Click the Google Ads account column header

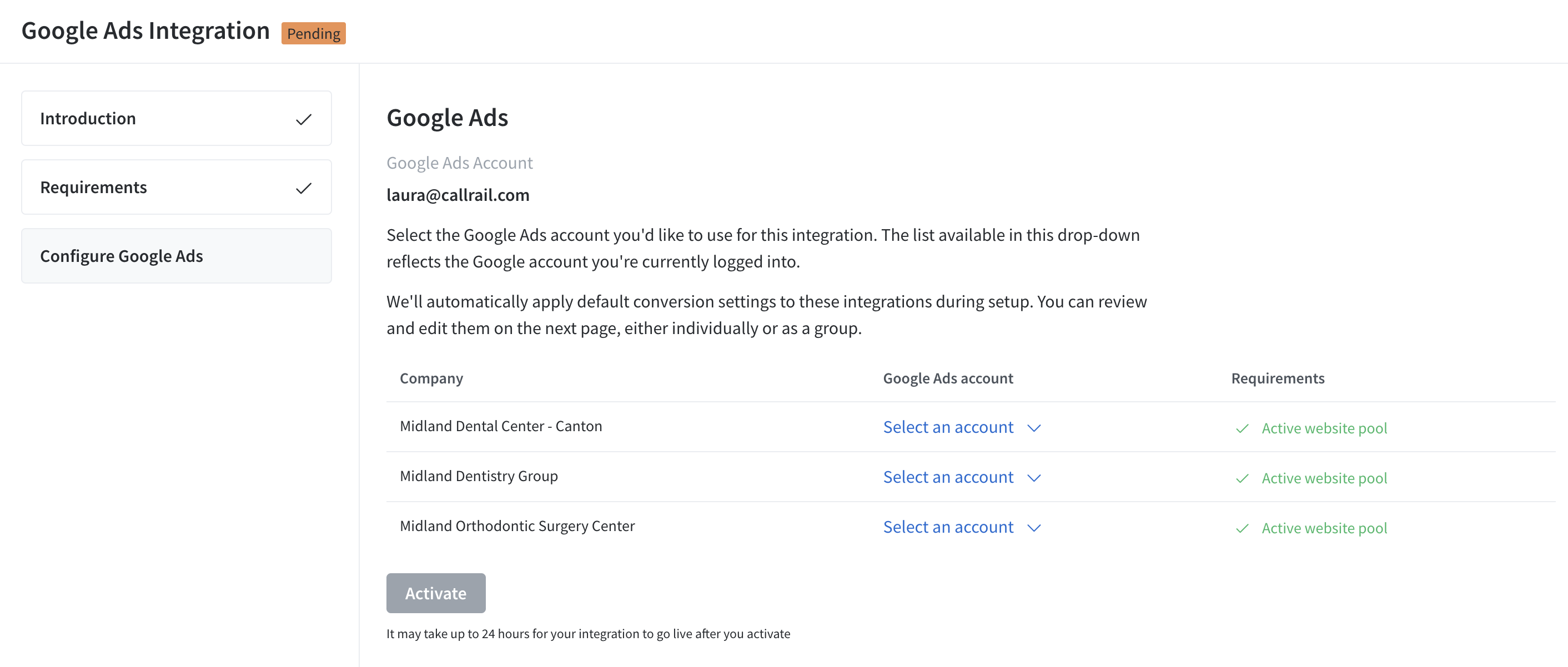[x=948, y=378]
